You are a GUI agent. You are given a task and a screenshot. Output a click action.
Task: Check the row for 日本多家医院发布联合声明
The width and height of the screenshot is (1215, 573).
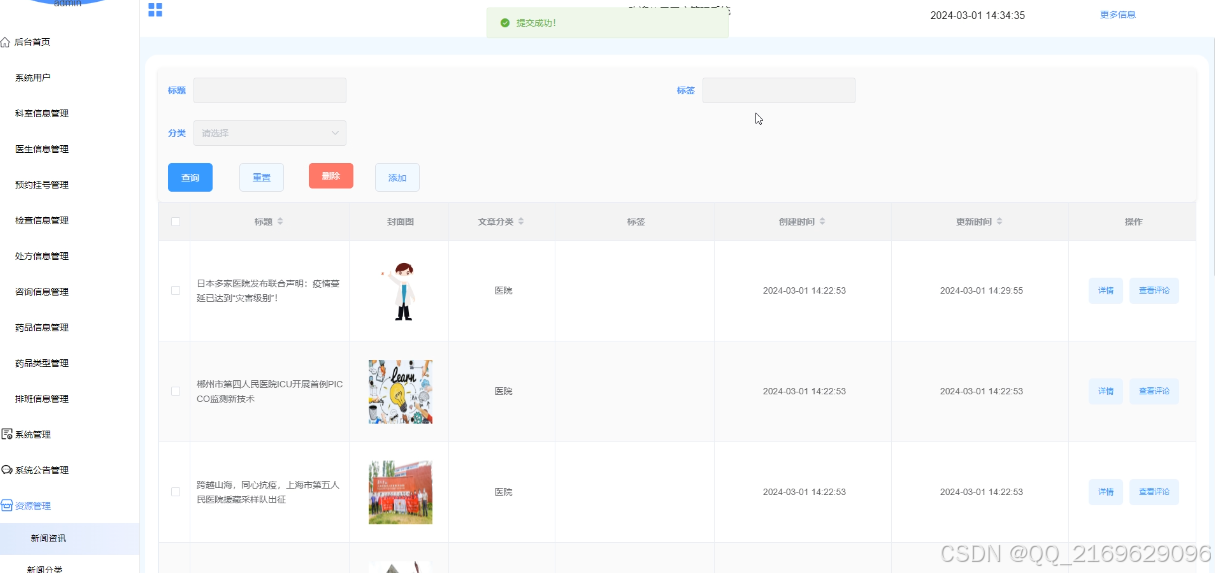[176, 291]
